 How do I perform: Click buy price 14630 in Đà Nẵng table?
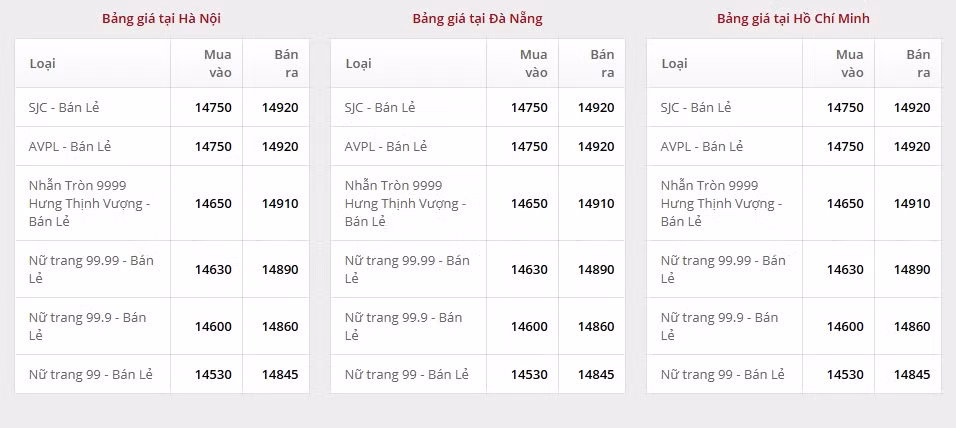[x=529, y=269]
